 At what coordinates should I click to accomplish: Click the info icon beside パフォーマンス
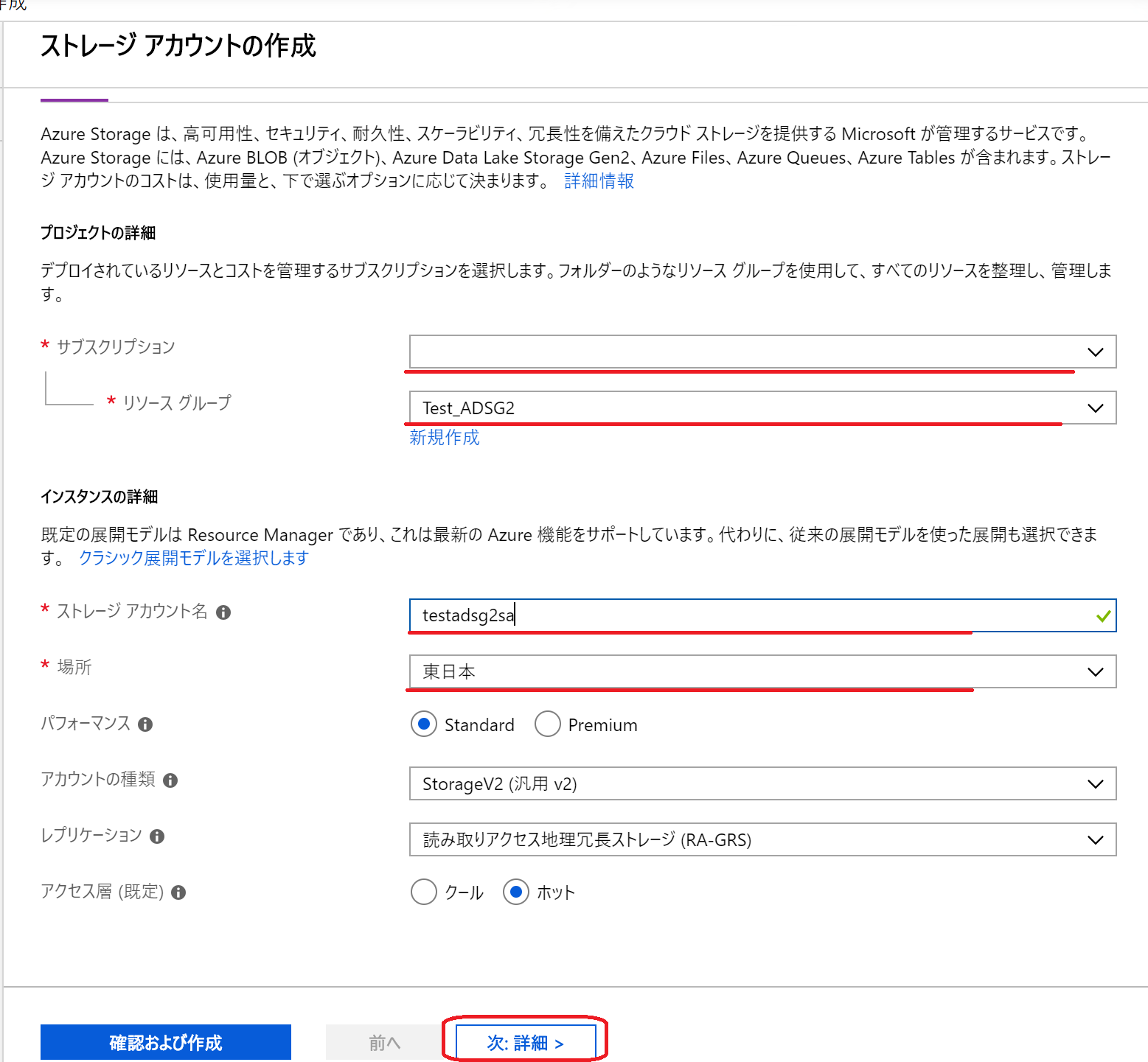click(145, 724)
